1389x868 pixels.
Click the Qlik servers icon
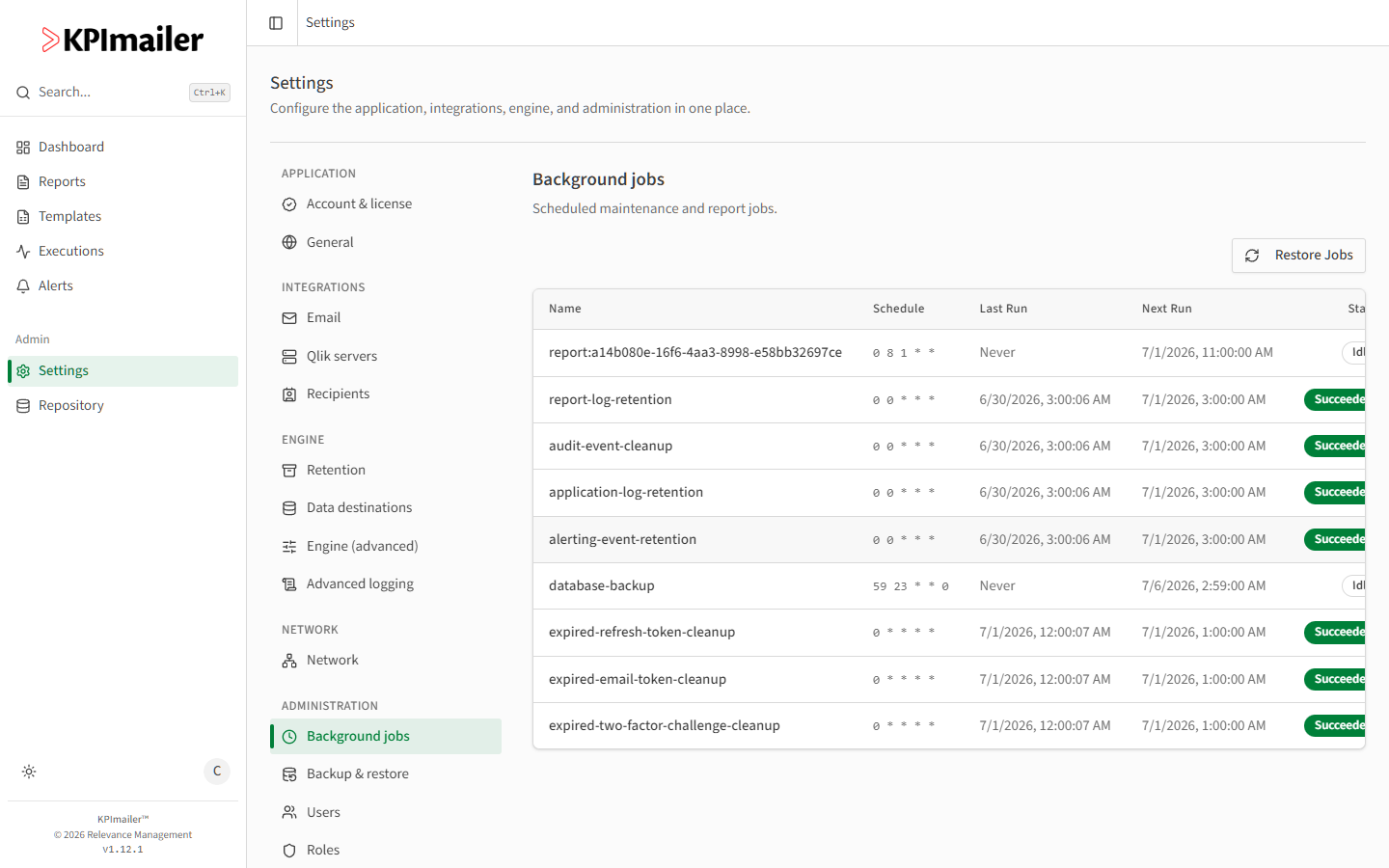[289, 357]
